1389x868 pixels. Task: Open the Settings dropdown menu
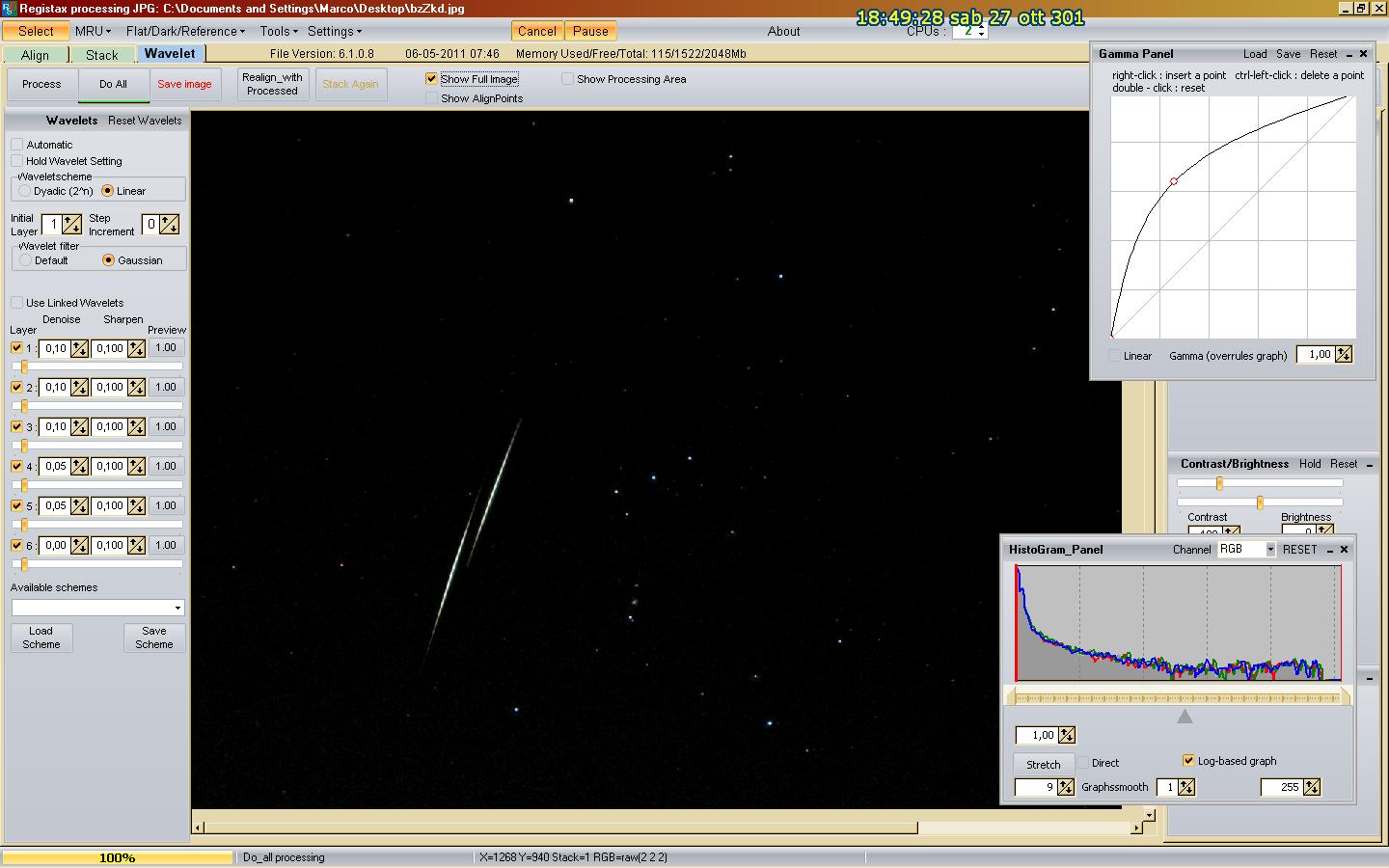coord(335,31)
